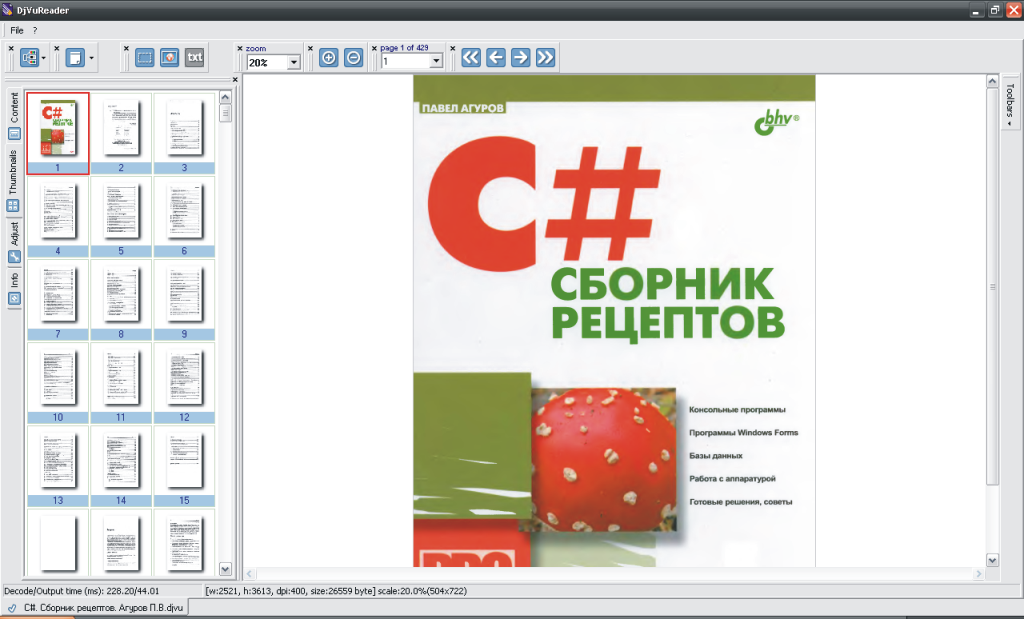This screenshot has height=619, width=1024.
Task: Click the document structure tree icon
Action: point(30,58)
